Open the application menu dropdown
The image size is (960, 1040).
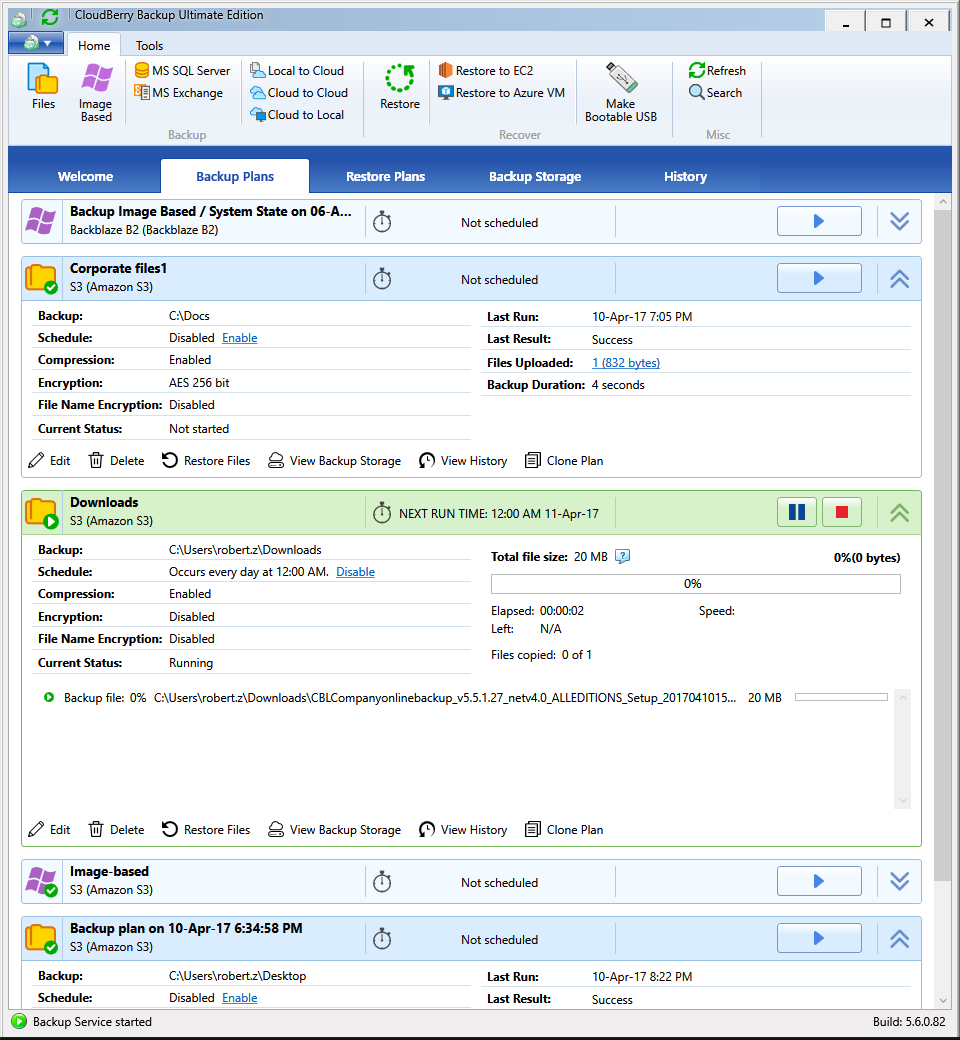(36, 44)
